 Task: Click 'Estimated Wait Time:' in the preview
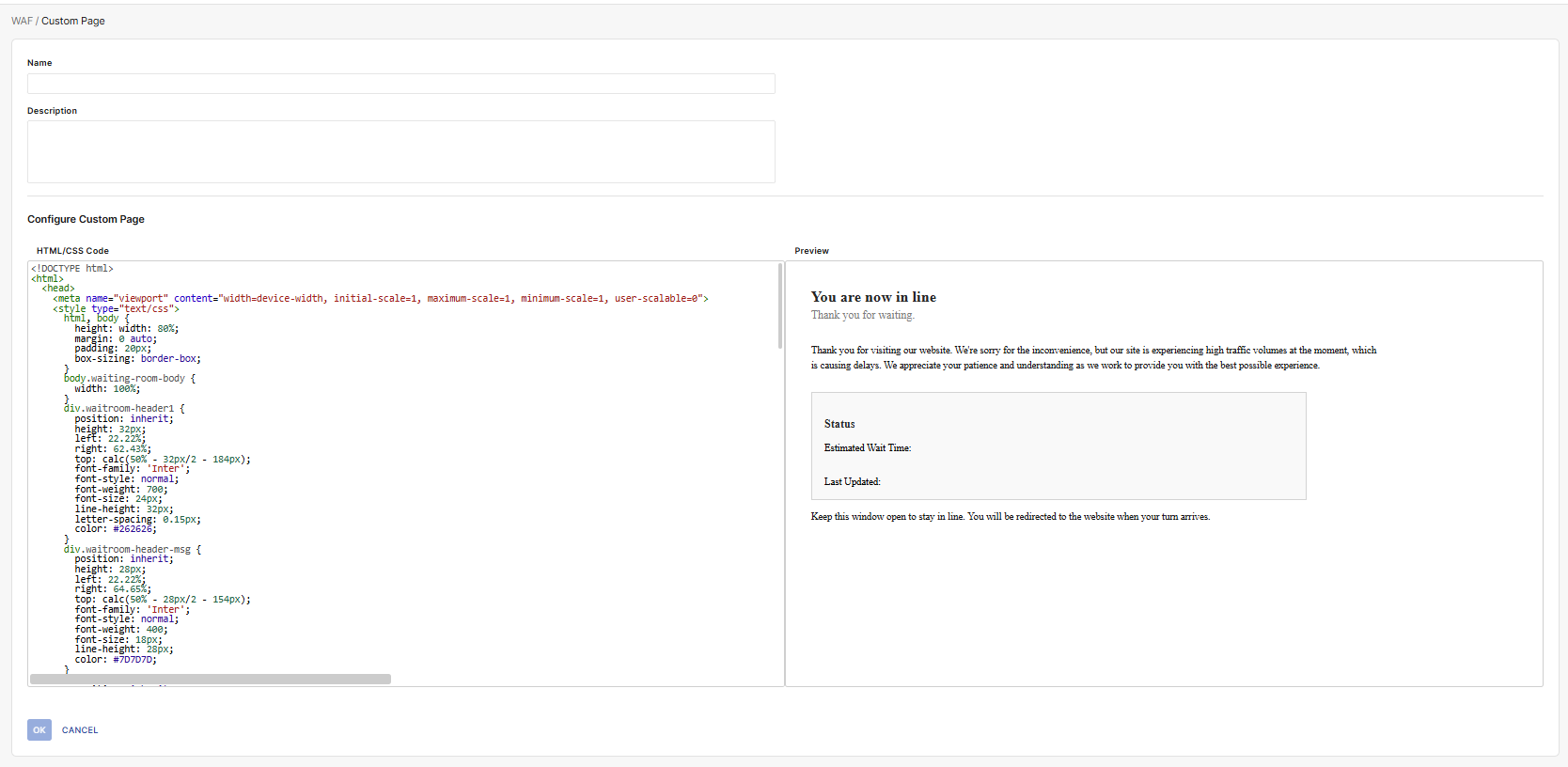pyautogui.click(x=867, y=448)
